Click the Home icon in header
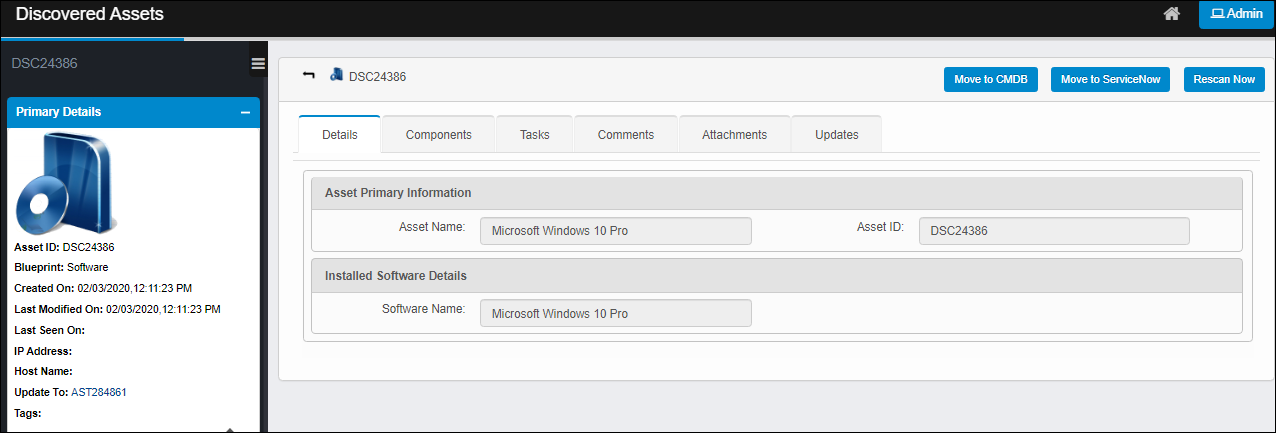1276x433 pixels. point(1172,14)
